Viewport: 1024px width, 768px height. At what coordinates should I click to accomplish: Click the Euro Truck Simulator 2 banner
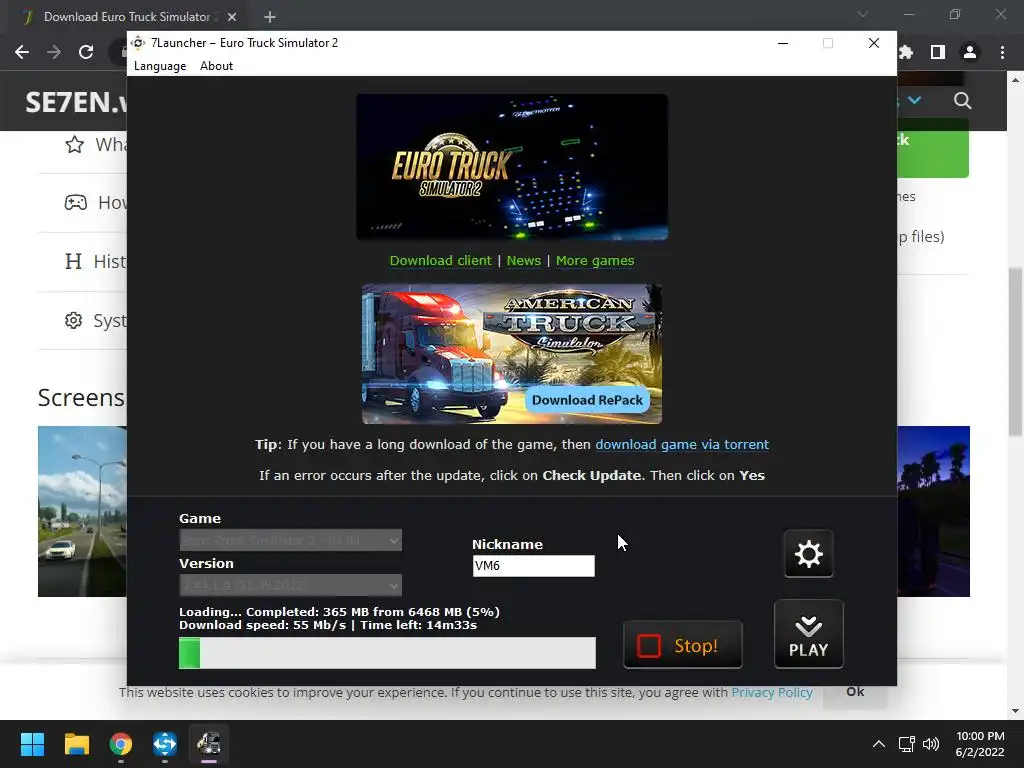click(x=512, y=167)
